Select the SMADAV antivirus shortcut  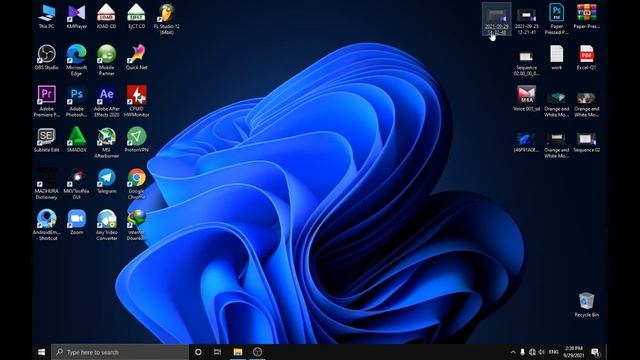tap(77, 140)
